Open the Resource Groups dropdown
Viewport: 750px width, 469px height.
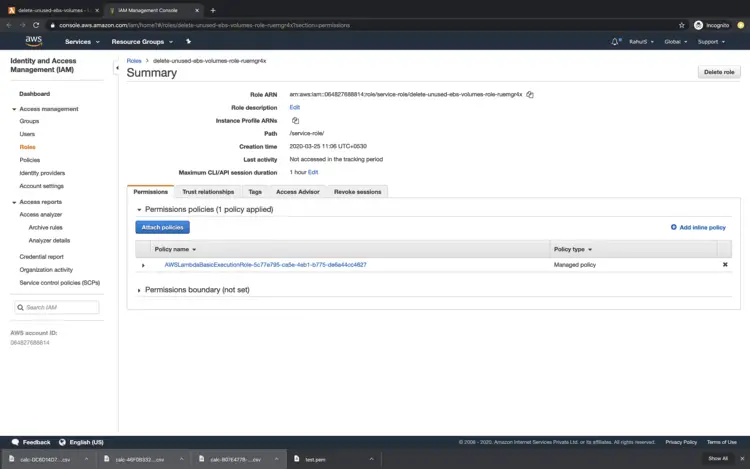tap(142, 42)
